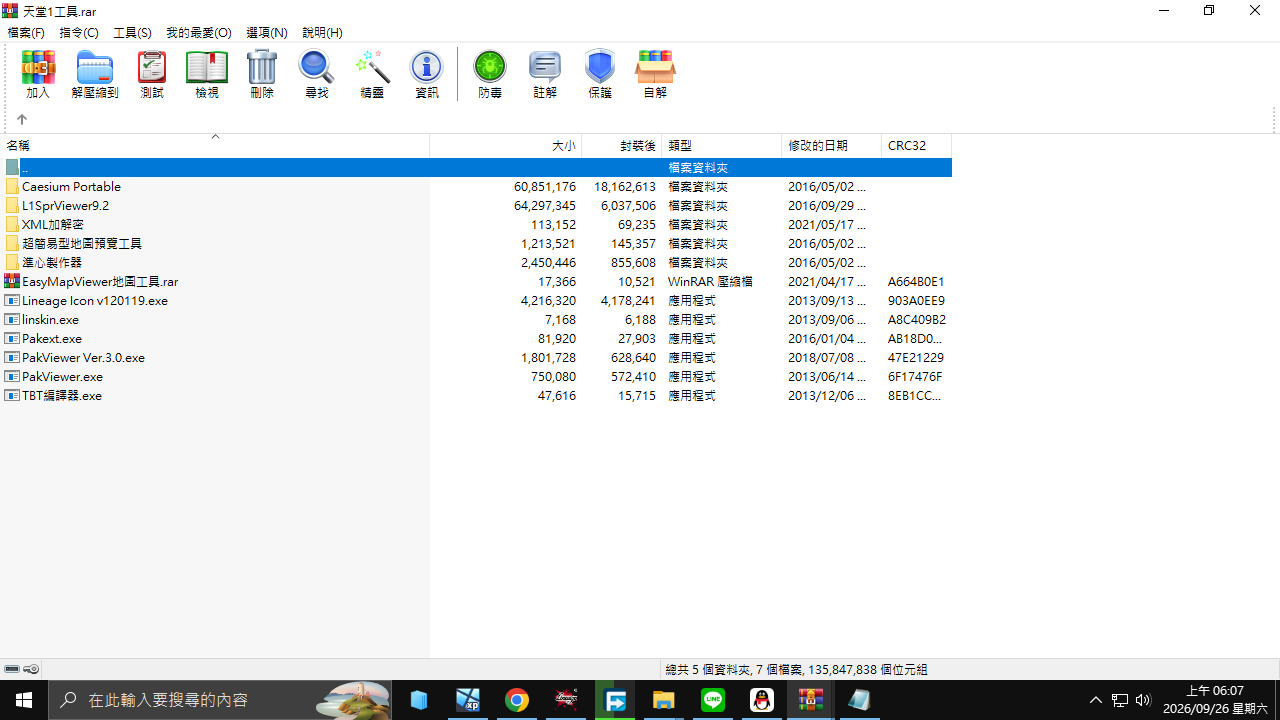This screenshot has height=720, width=1280.
Task: Open the taskbar clock showing 上午 06:07
Action: [1214, 700]
